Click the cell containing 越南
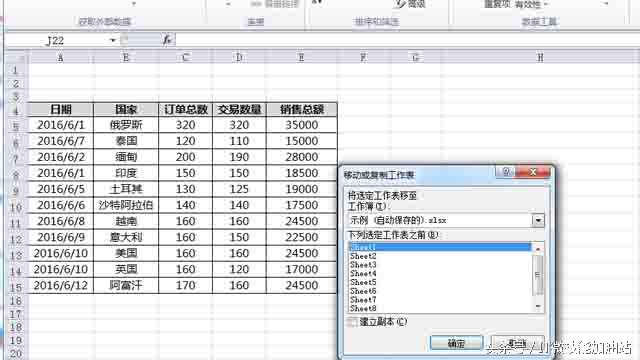Viewport: 640px width, 360px height. pyautogui.click(x=126, y=221)
